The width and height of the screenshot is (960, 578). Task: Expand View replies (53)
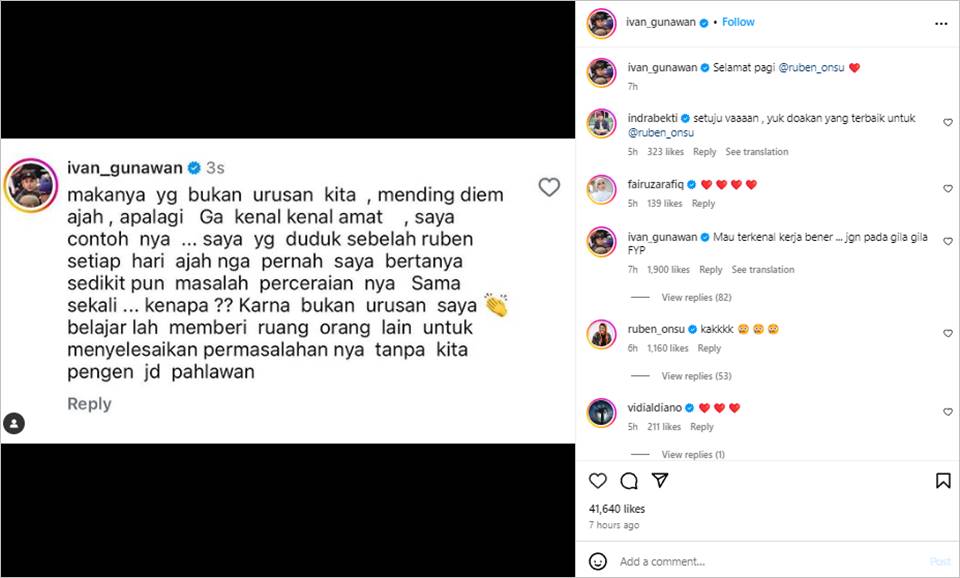click(x=696, y=376)
